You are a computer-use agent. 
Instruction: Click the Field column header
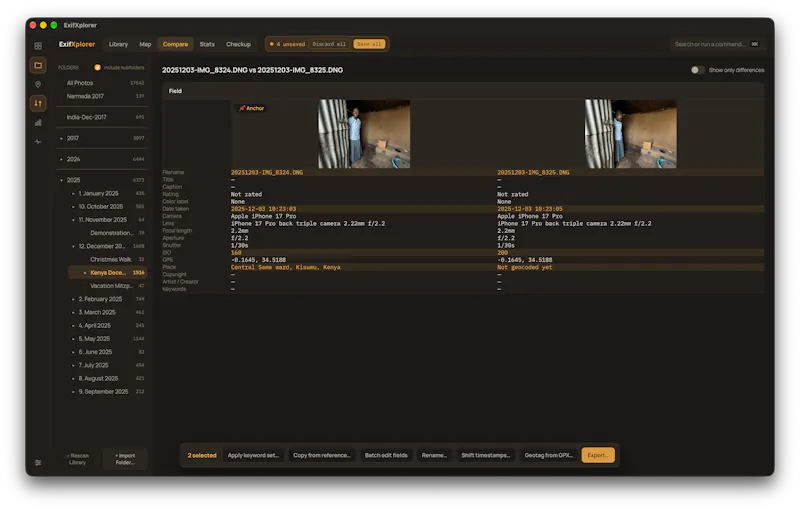(176, 91)
